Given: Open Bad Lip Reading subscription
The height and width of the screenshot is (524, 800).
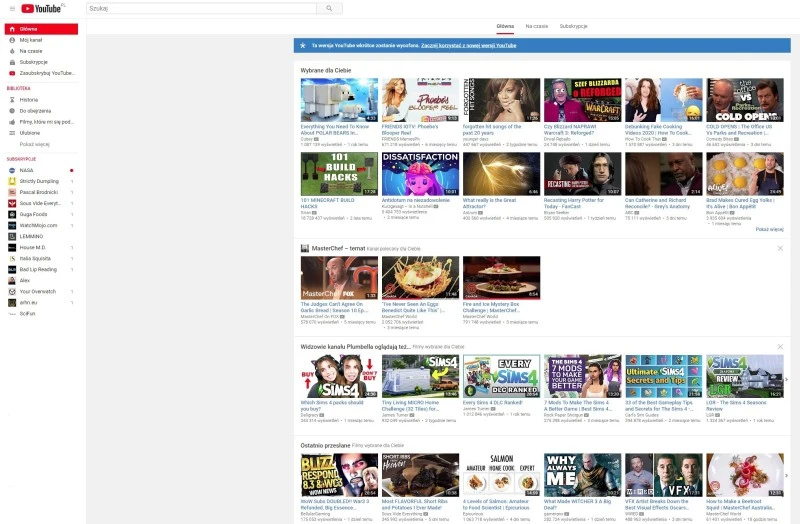Looking at the screenshot, I should [41, 269].
